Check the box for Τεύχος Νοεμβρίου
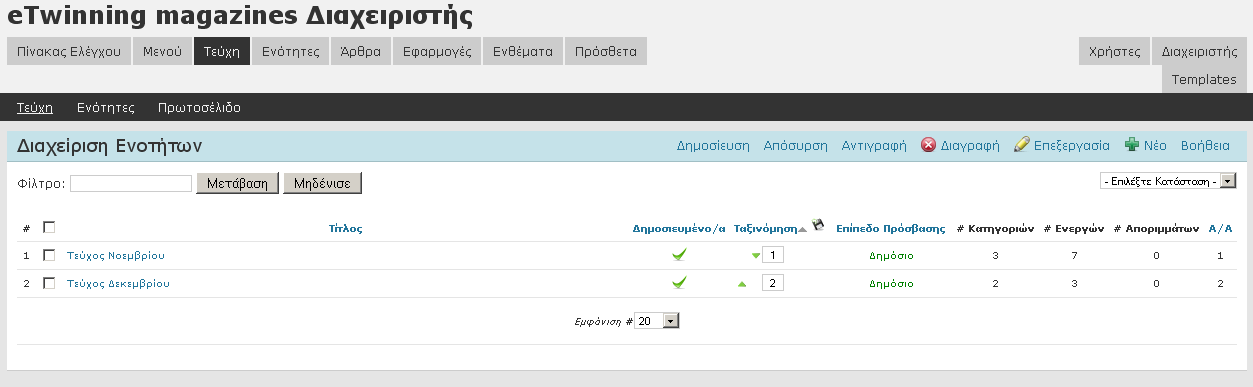Viewport: 1253px width, 387px height. click(x=49, y=255)
